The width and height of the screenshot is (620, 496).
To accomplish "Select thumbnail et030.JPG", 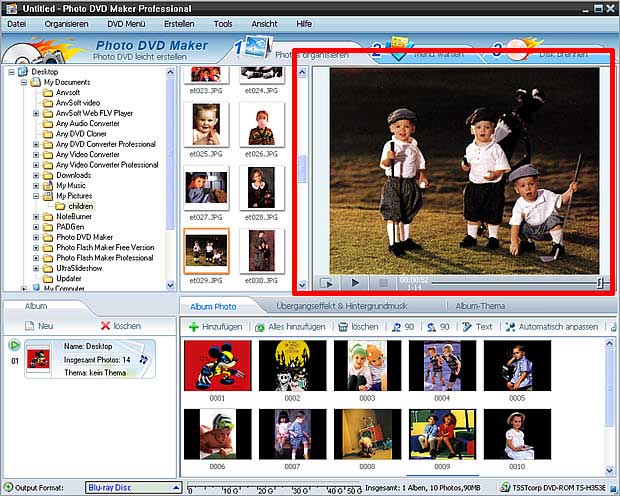I will [261, 251].
